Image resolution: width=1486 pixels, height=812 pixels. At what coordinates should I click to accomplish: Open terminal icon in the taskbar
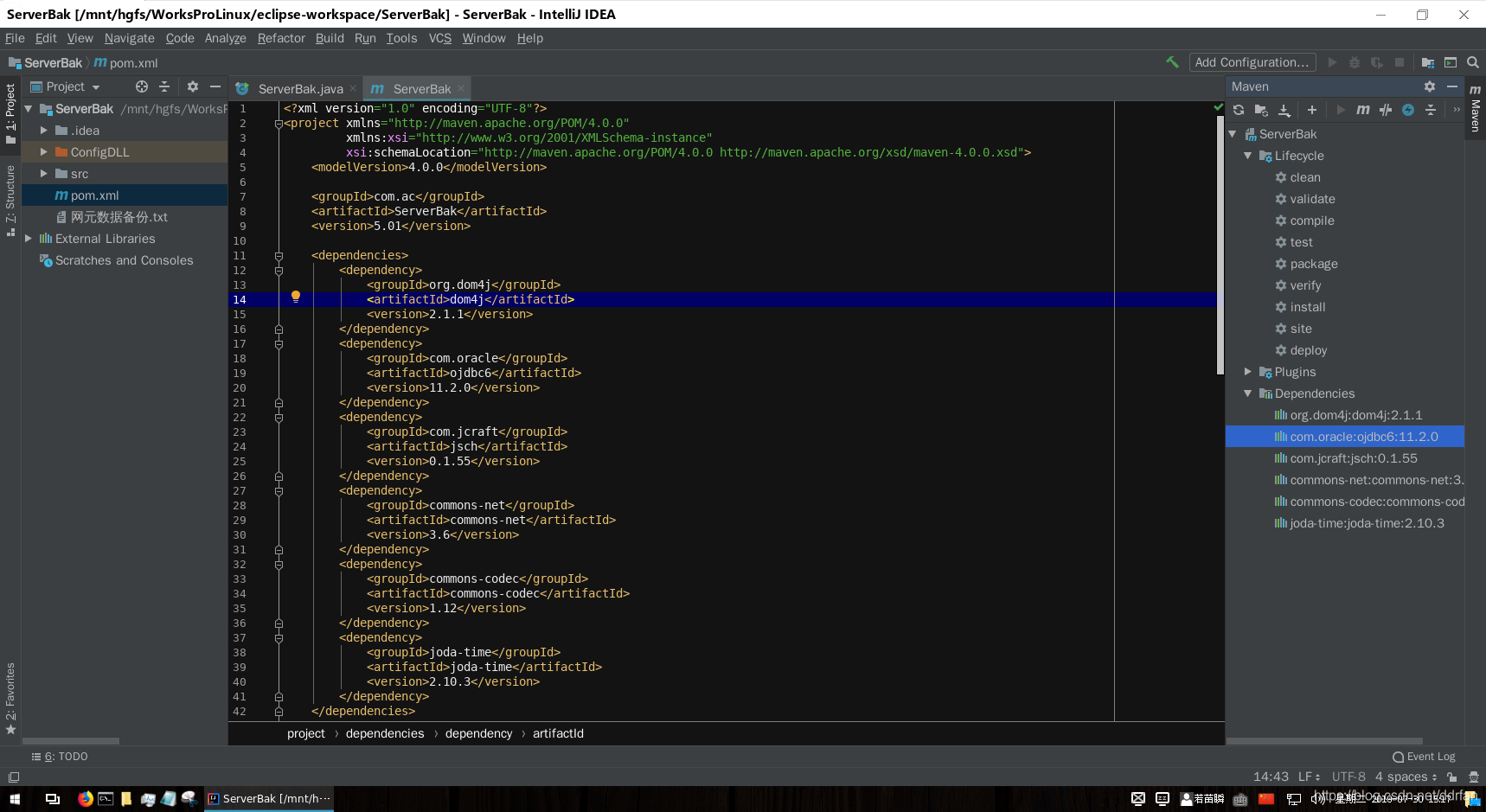pos(106,798)
